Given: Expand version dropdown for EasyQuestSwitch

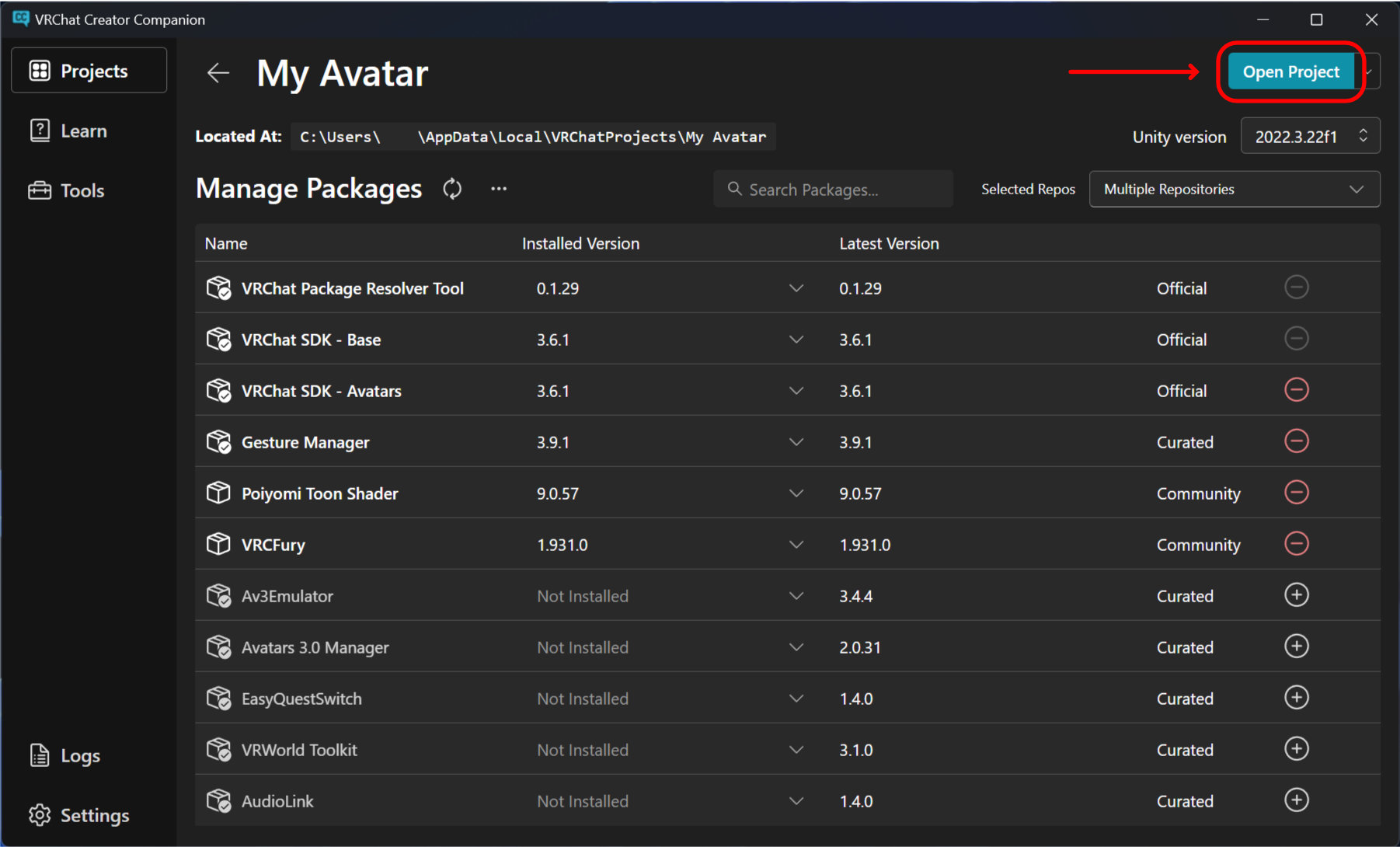Looking at the screenshot, I should tap(796, 699).
